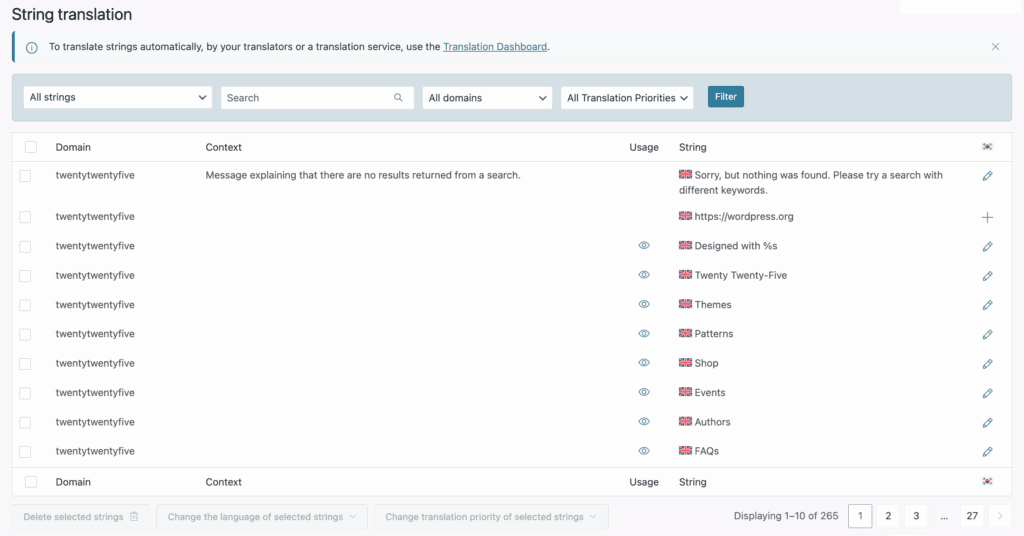This screenshot has width=1024, height=536.
Task: Edit translation pencil for 'Shop' string
Action: [x=987, y=364]
